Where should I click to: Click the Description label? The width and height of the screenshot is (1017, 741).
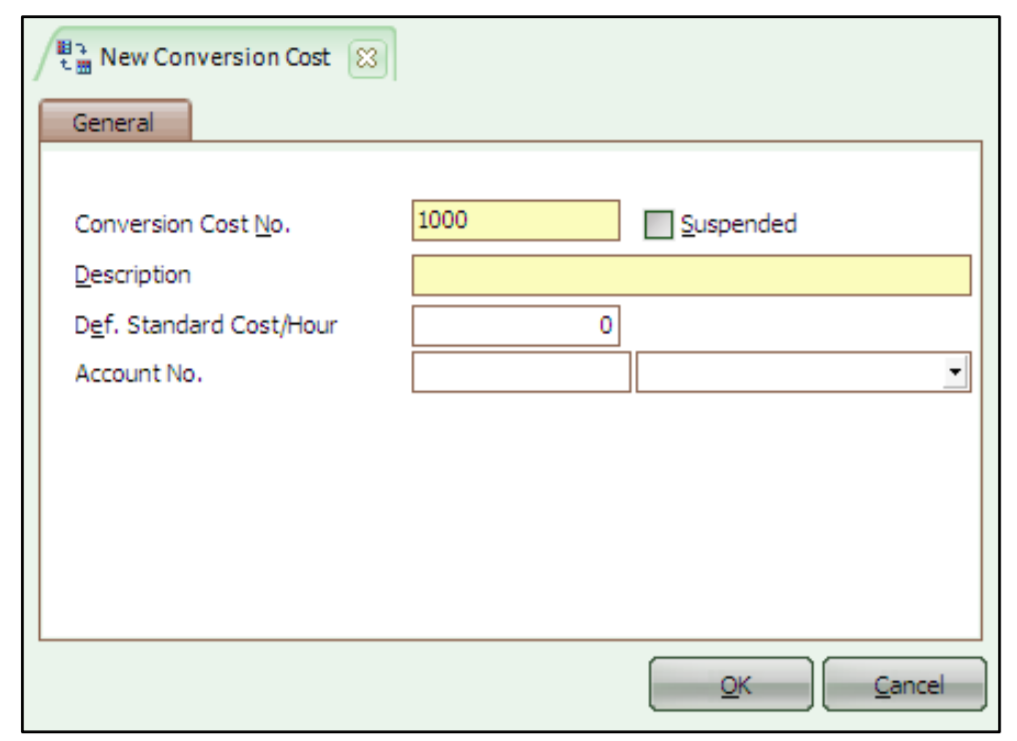(x=132, y=275)
